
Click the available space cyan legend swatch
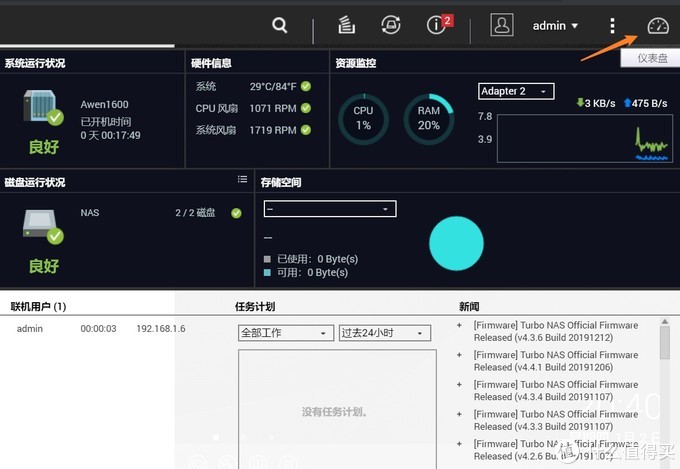pos(267,272)
